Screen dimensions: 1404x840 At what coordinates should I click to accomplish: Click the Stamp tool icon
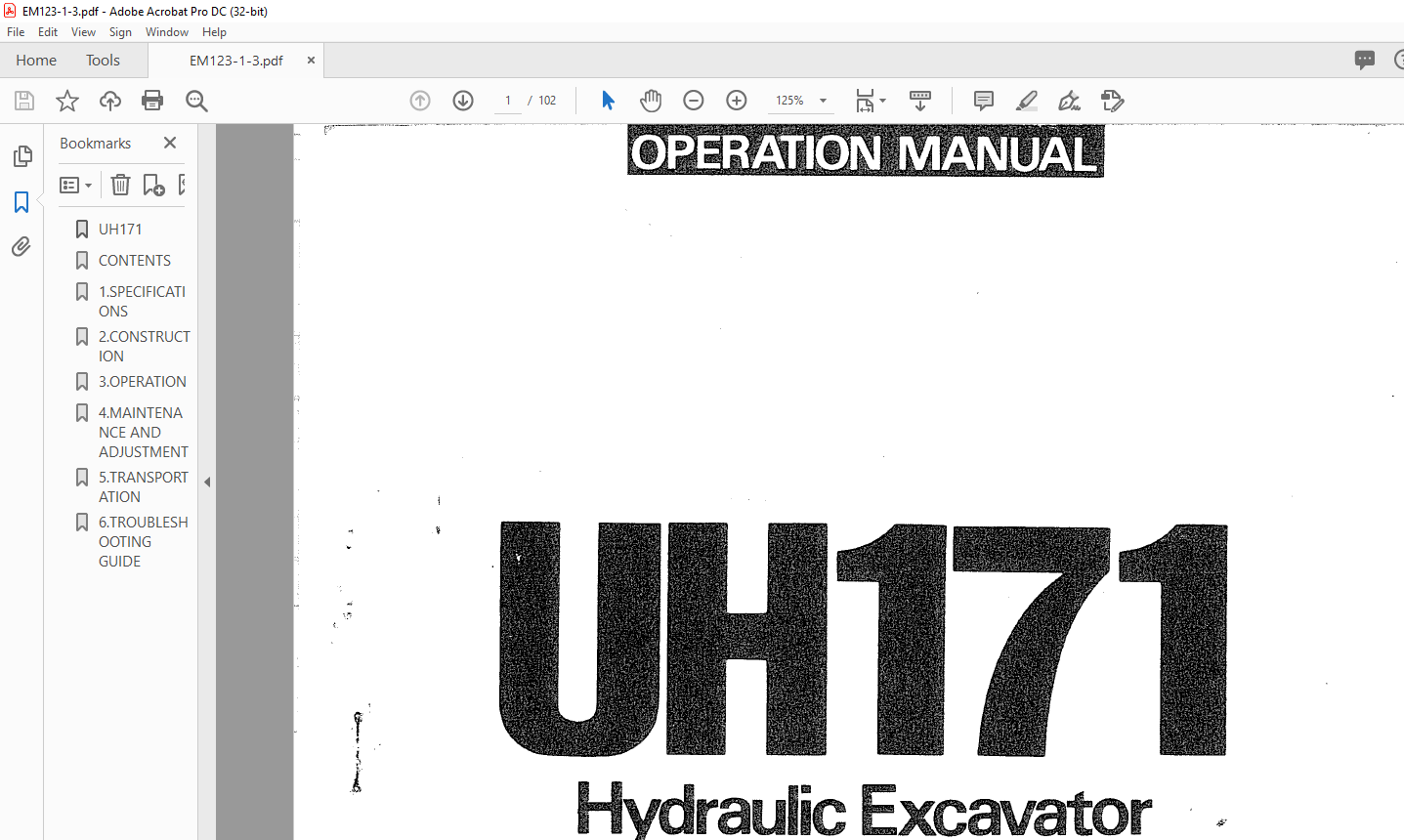(x=1113, y=101)
